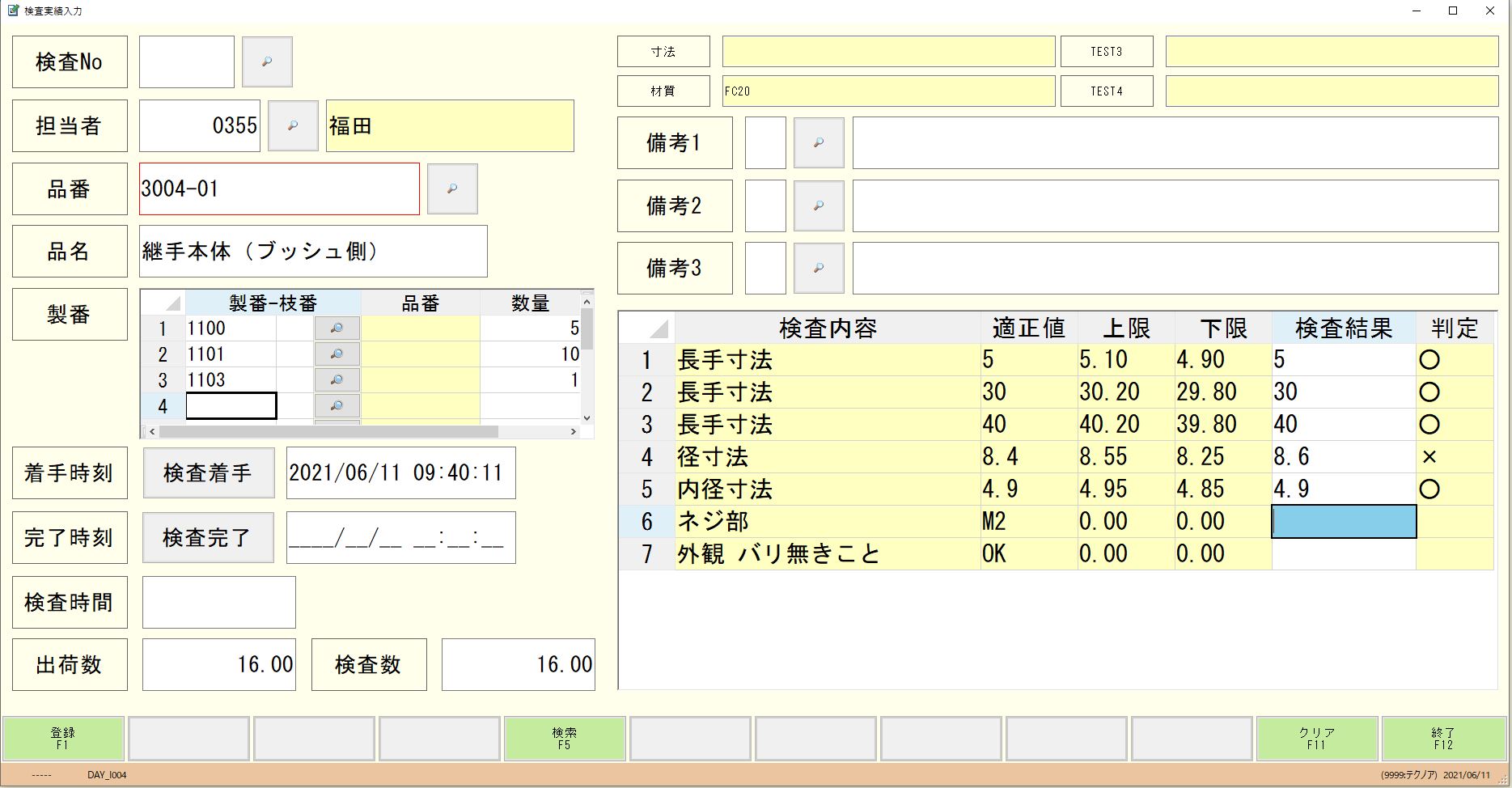The height and width of the screenshot is (788, 1512).
Task: Open the 備考1 search lookup icon
Action: point(819,142)
